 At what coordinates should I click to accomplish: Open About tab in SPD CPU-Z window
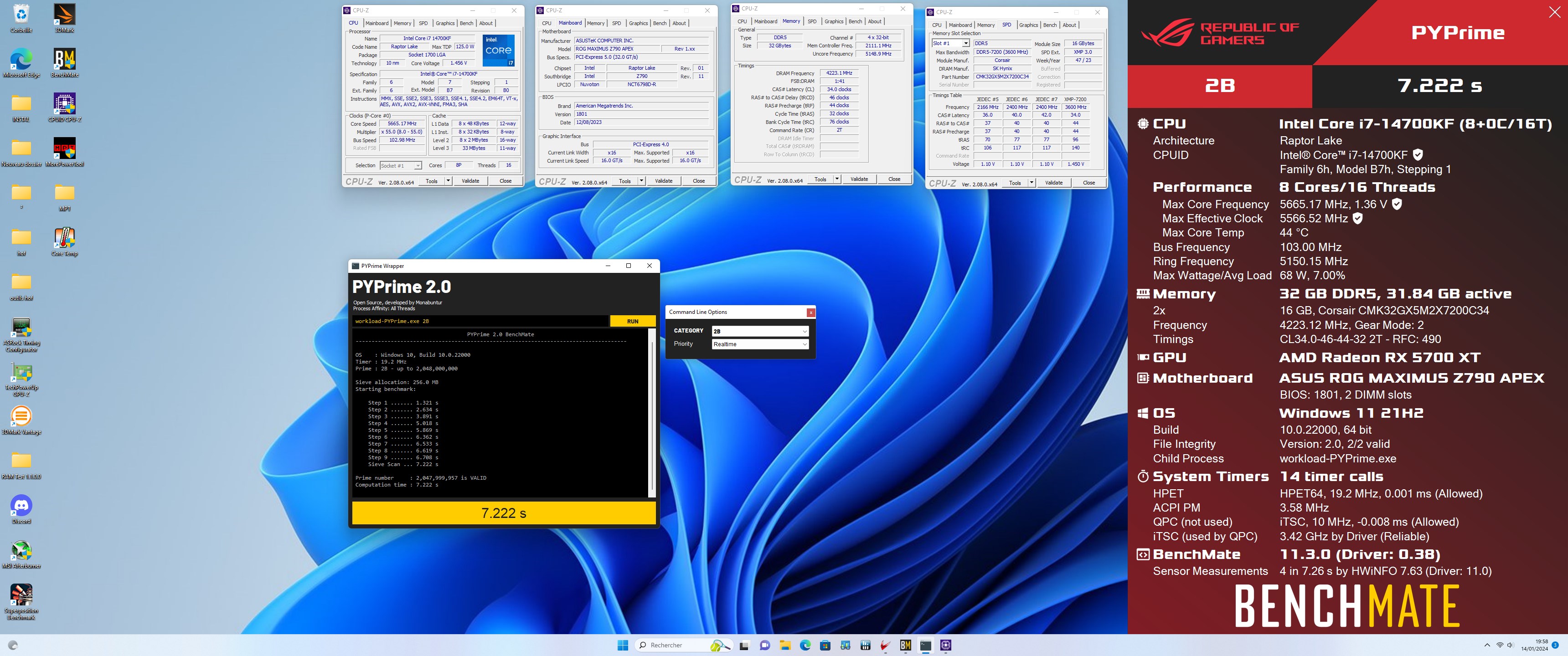coord(1069,25)
